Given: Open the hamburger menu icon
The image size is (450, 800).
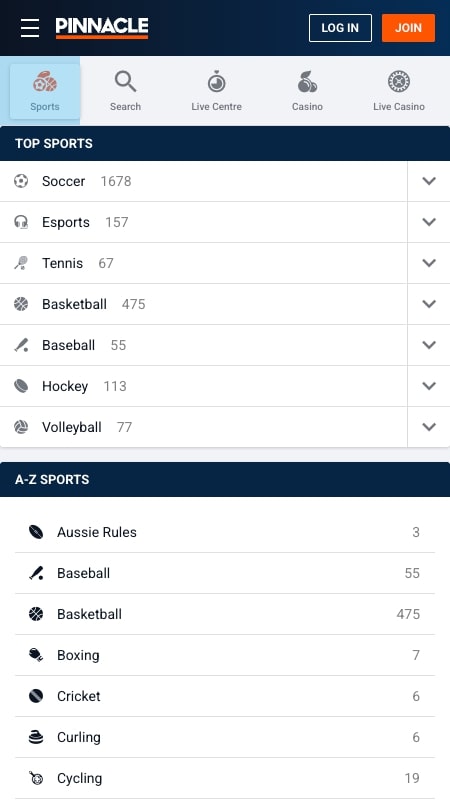Looking at the screenshot, I should (x=30, y=28).
